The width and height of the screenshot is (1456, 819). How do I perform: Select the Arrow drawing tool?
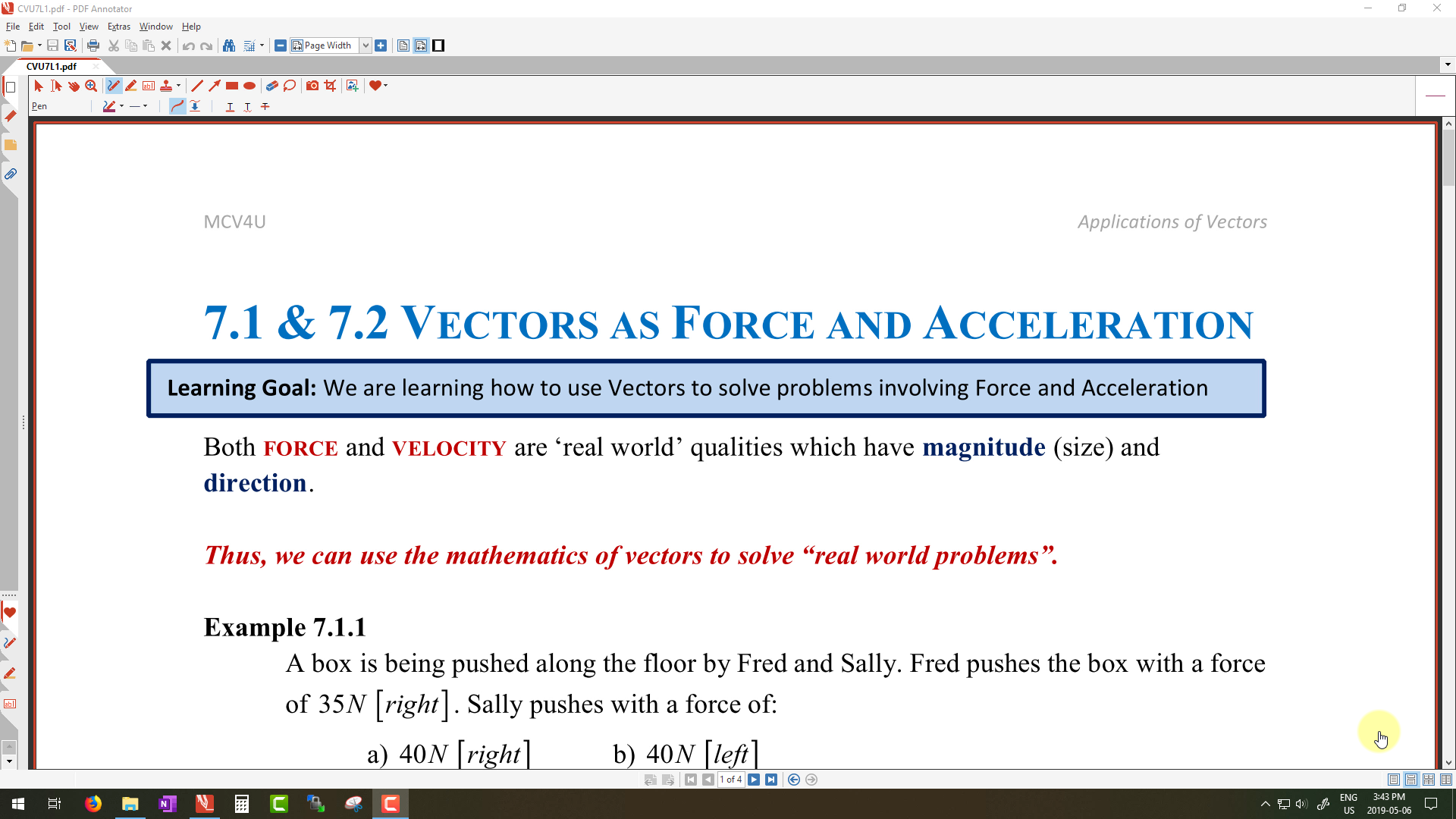[215, 86]
